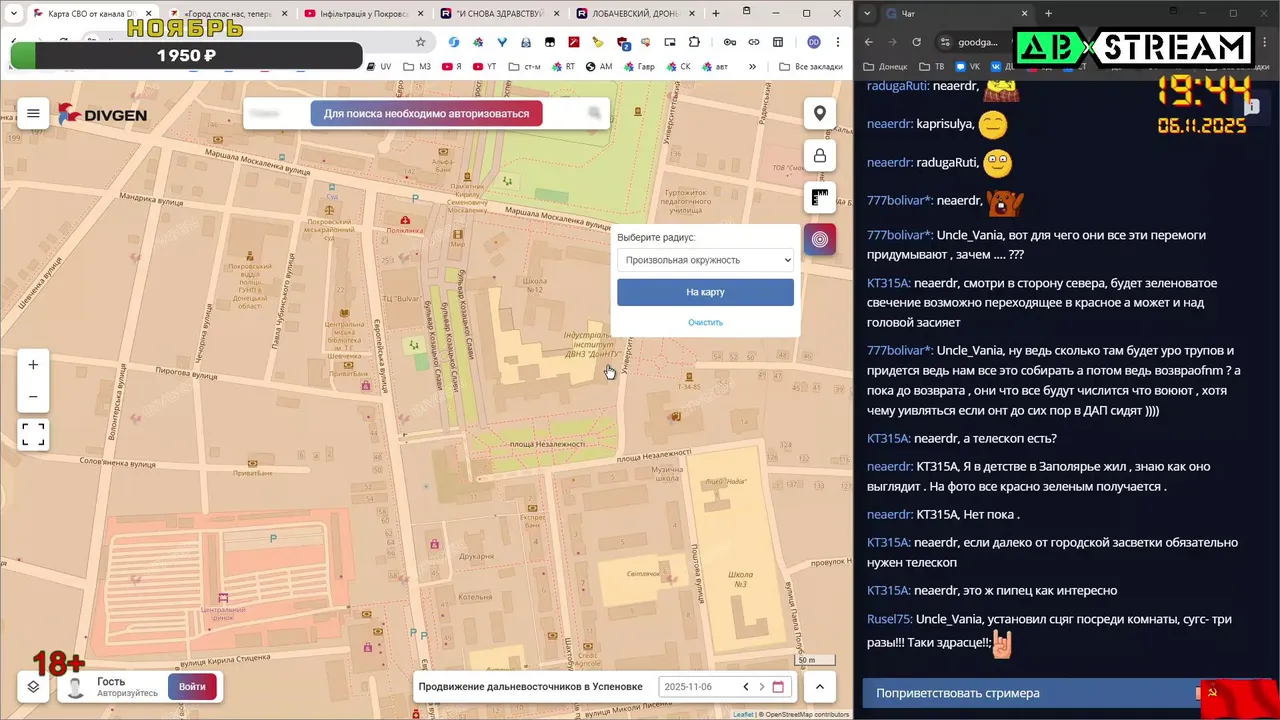Open the 'ст-м' bookmark folder
This screenshot has height=720, width=1280.
coord(525,67)
